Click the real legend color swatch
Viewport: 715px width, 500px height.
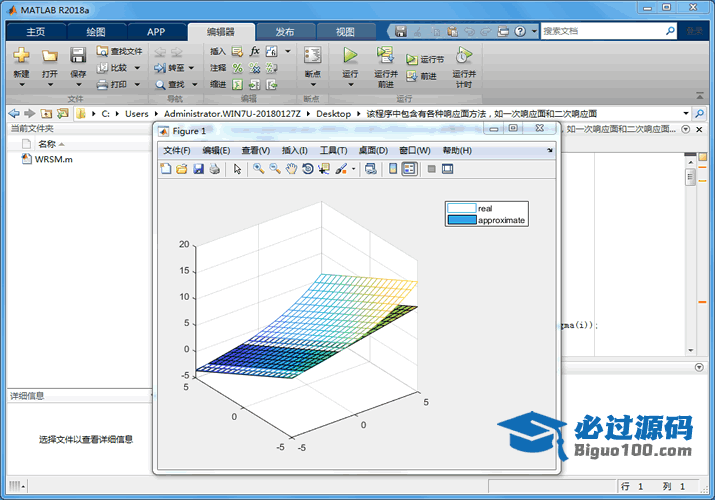[x=461, y=208]
